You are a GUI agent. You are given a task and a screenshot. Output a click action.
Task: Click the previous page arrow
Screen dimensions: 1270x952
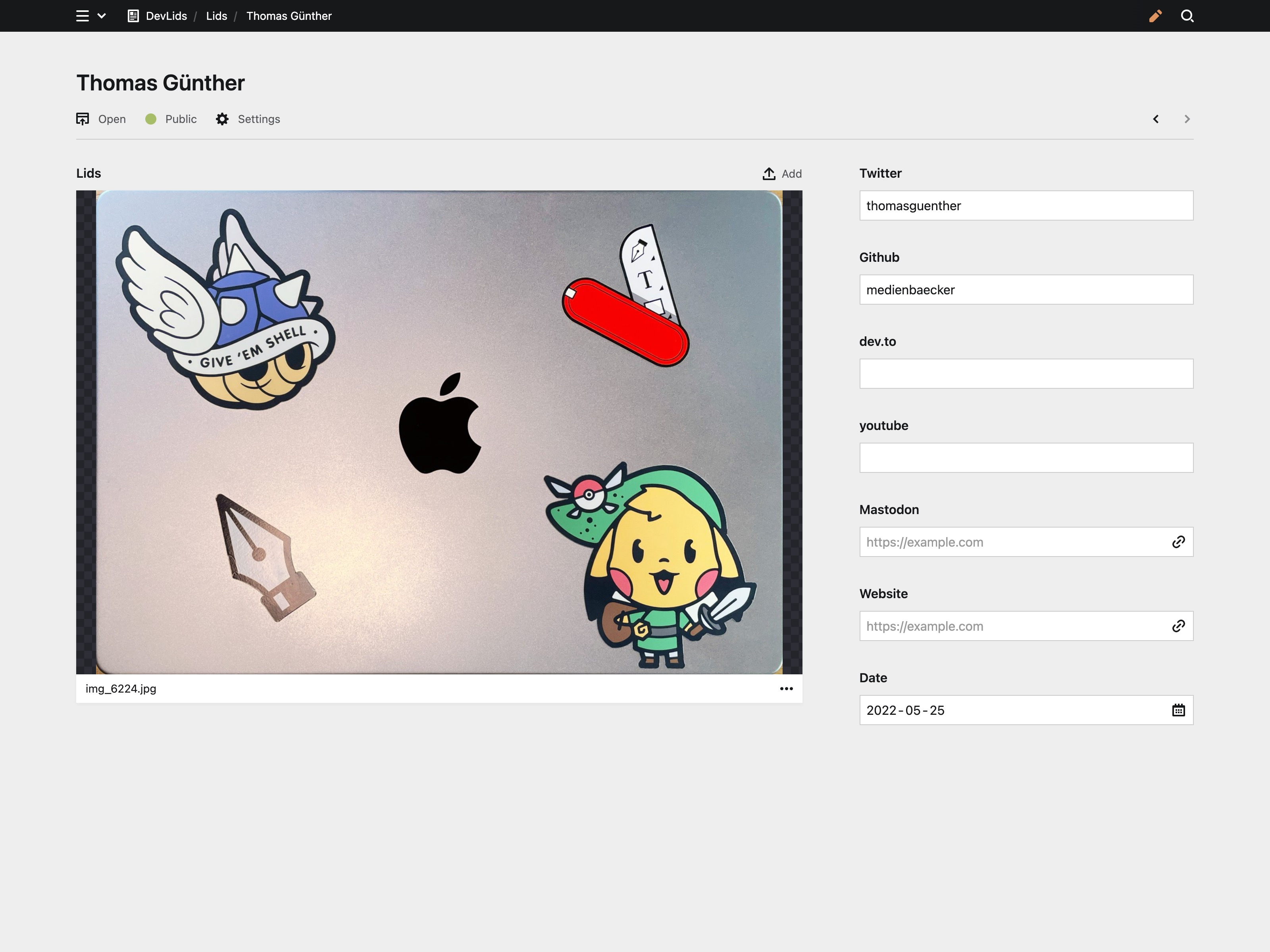tap(1156, 119)
